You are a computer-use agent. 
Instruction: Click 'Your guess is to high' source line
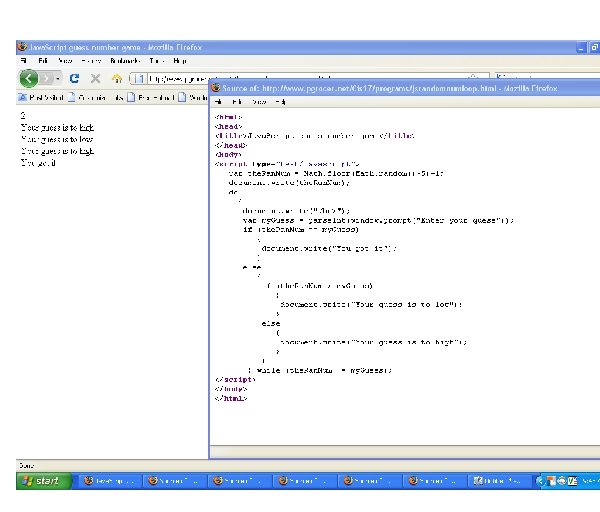pos(373,342)
